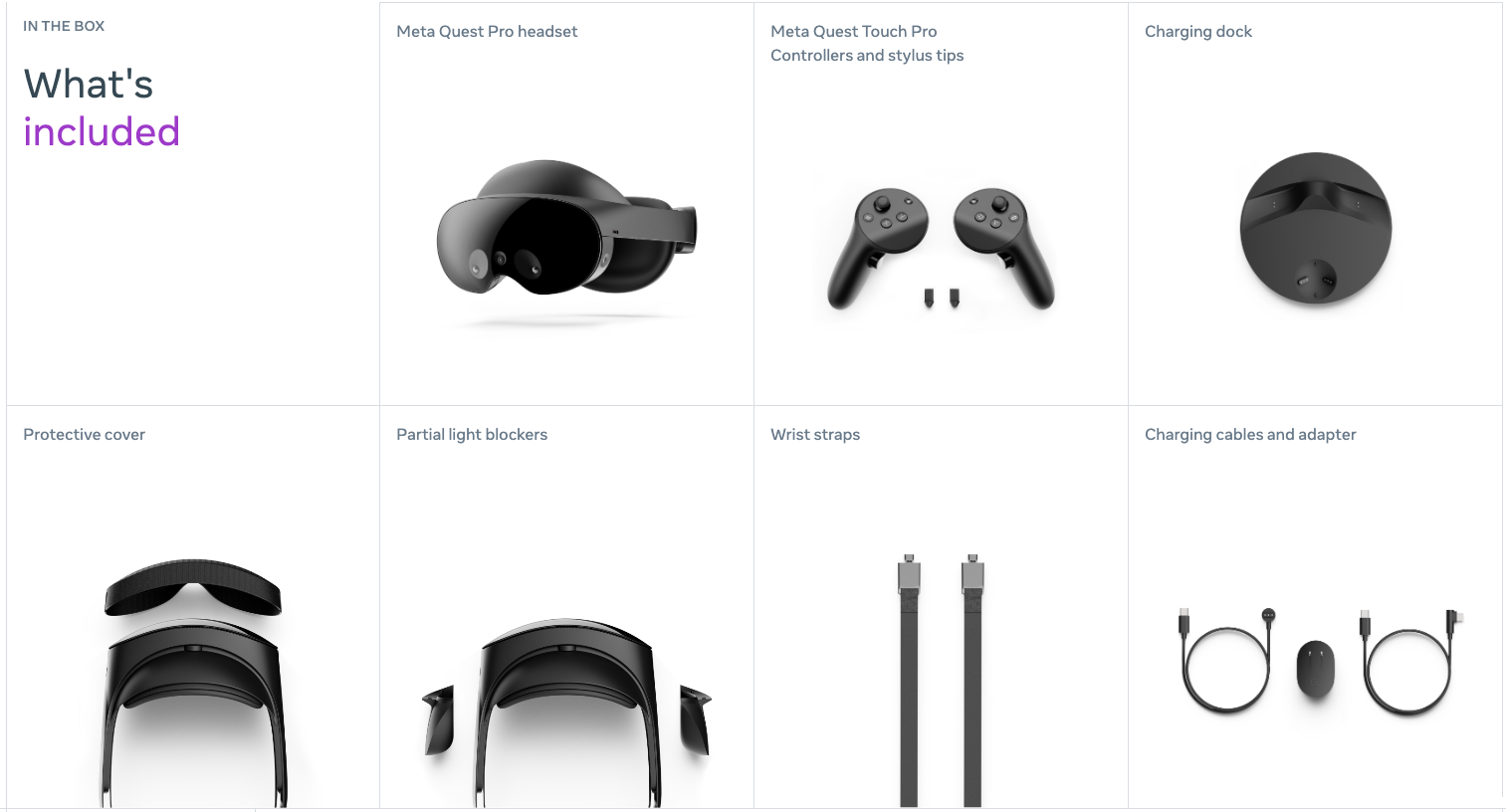This screenshot has height=812, width=1506.
Task: Click the 'Meta Quest Pro headset' label
Action: tap(487, 32)
